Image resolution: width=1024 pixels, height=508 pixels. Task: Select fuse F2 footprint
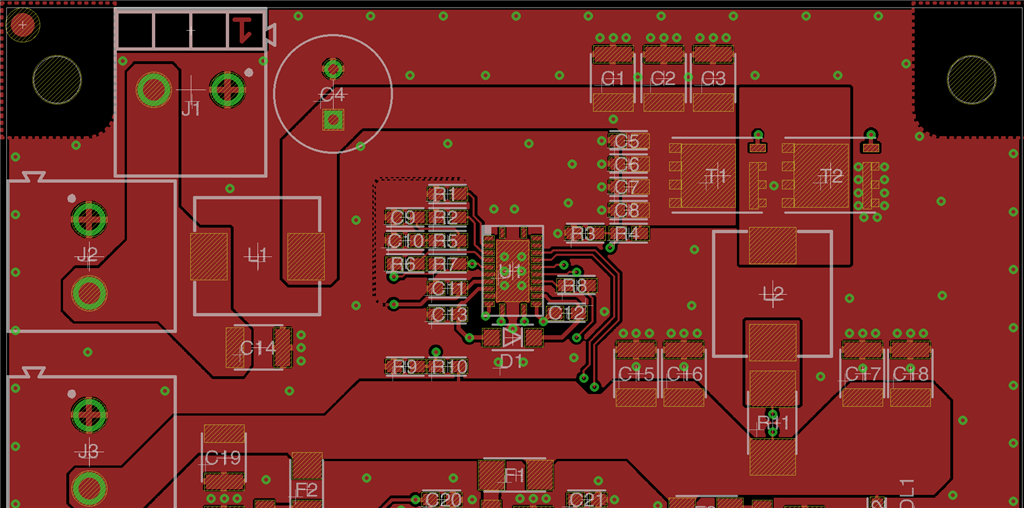306,479
